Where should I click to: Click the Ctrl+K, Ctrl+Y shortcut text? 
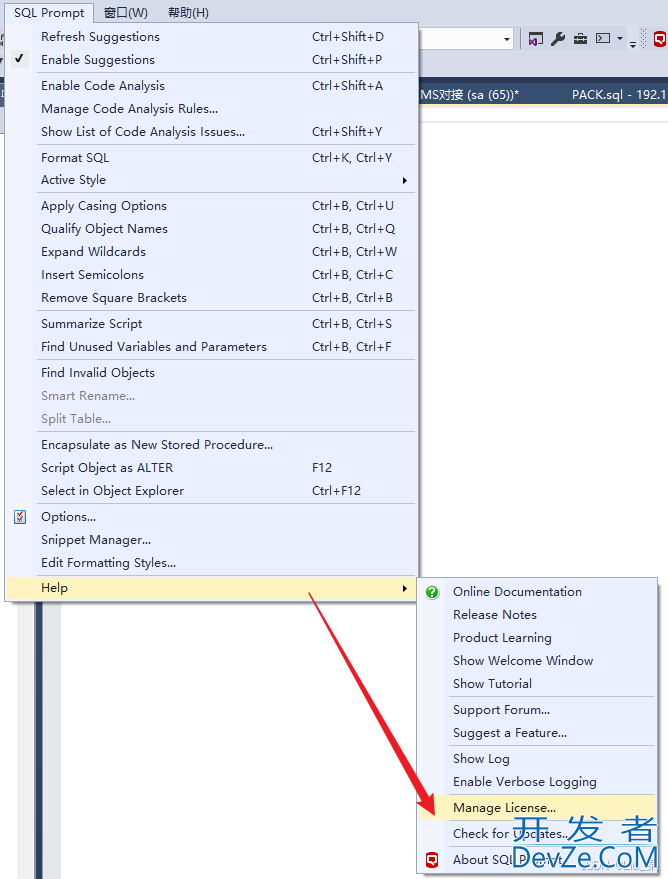point(352,158)
